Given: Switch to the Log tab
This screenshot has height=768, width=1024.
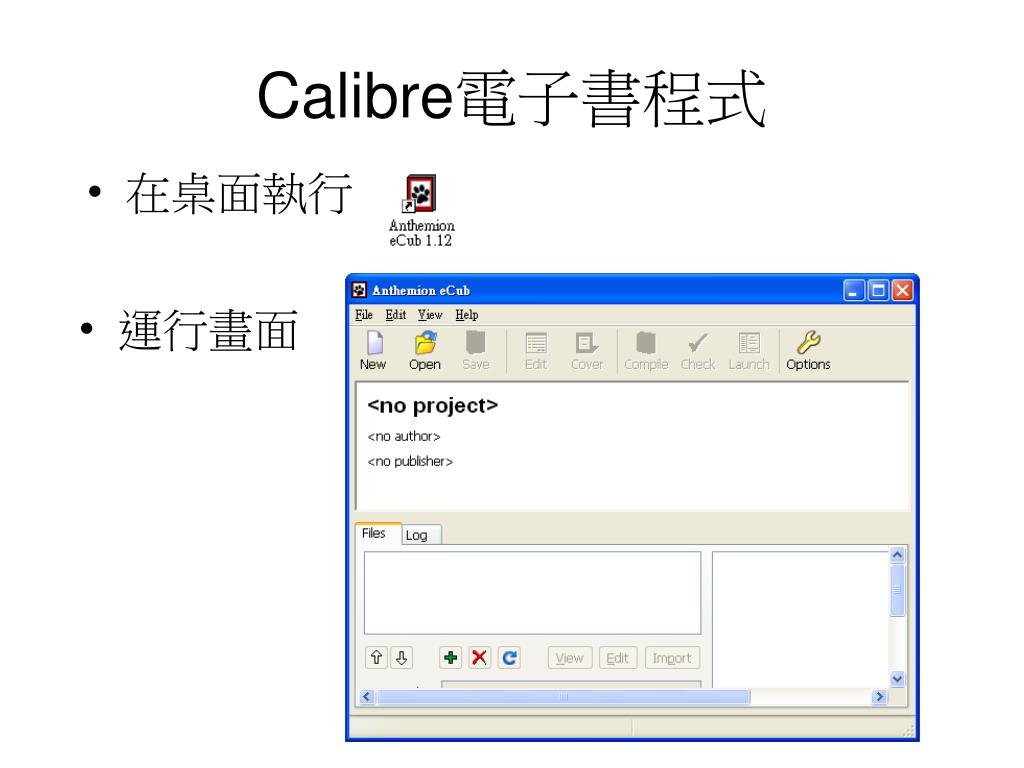Looking at the screenshot, I should click(421, 535).
